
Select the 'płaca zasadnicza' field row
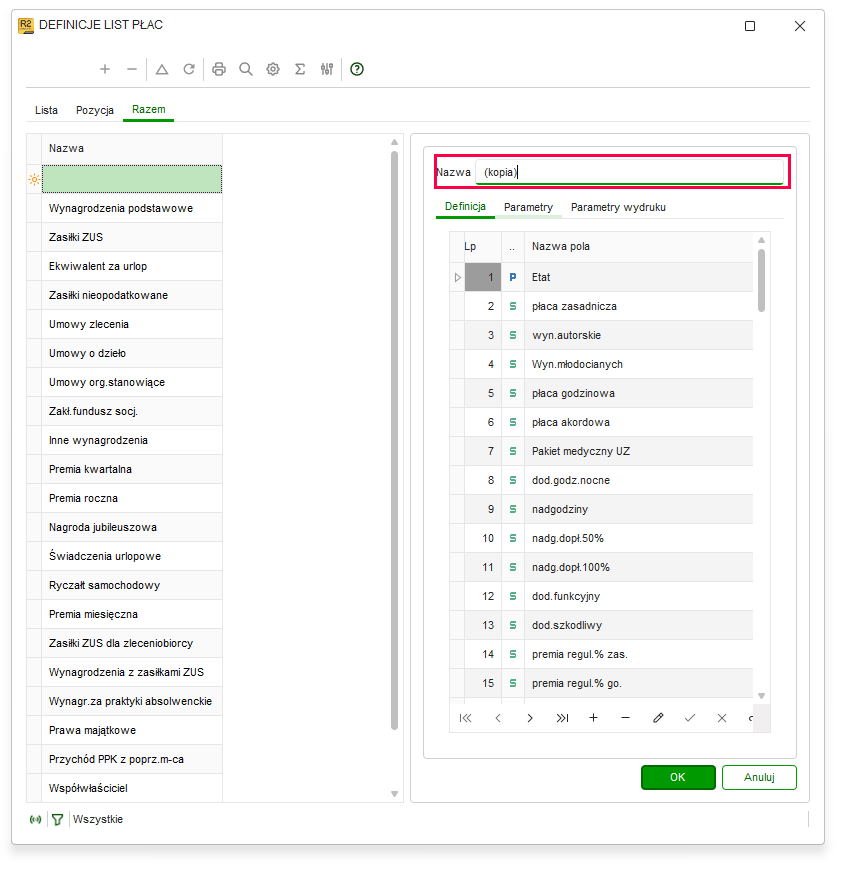coord(601,307)
